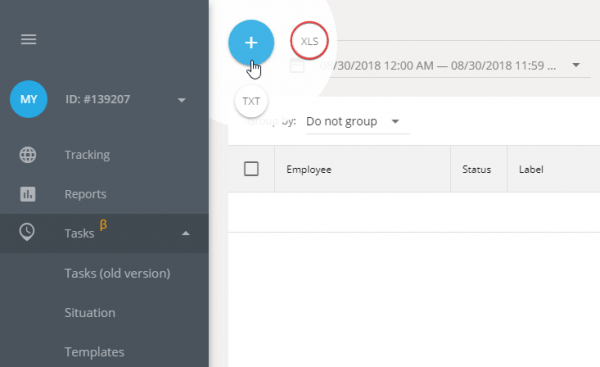Screen dimensions: 600x367
Task: Tick the select-all checkbox in table header
Action: (251, 169)
